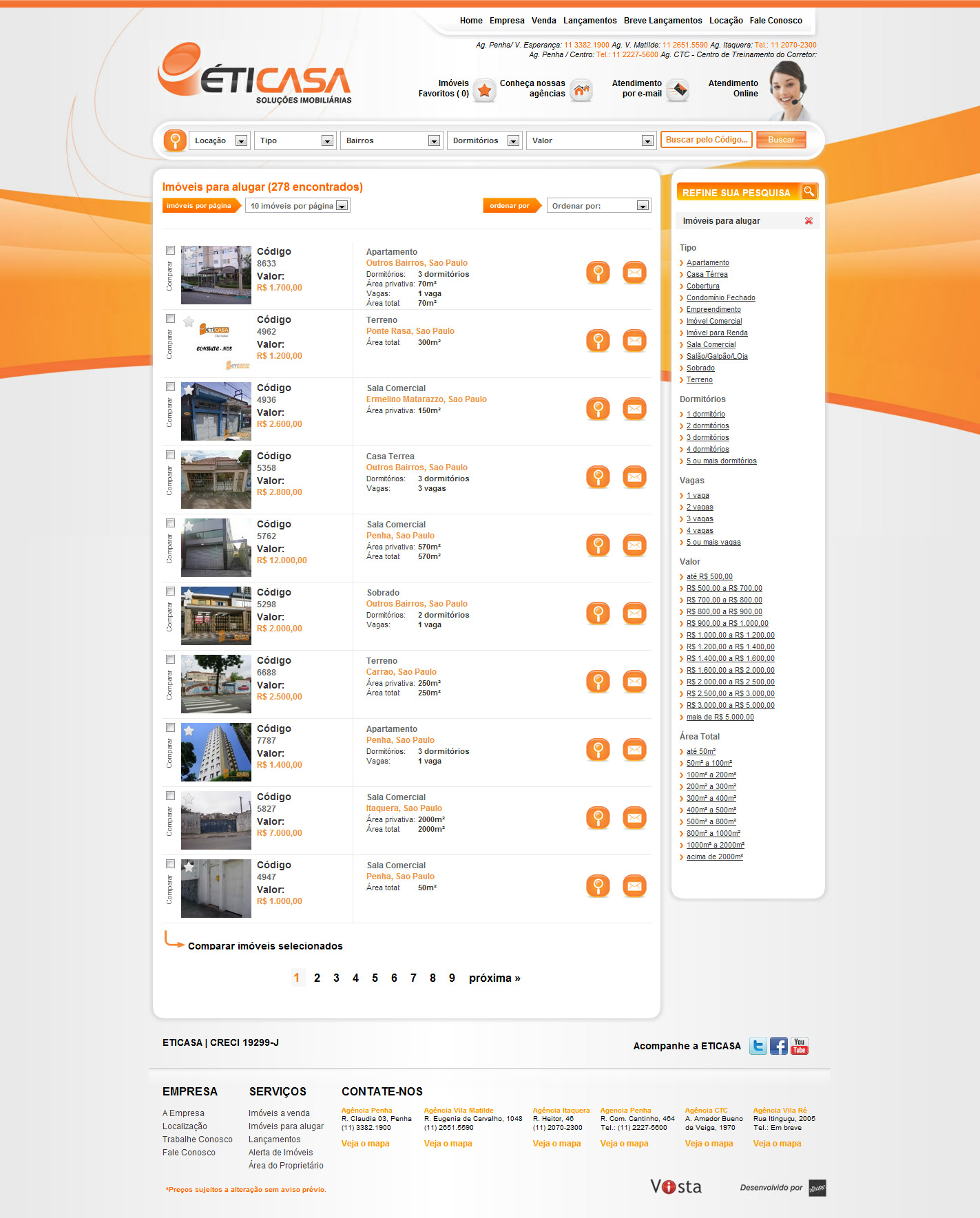Tick Comparar checkbox for code 5827

click(x=170, y=796)
